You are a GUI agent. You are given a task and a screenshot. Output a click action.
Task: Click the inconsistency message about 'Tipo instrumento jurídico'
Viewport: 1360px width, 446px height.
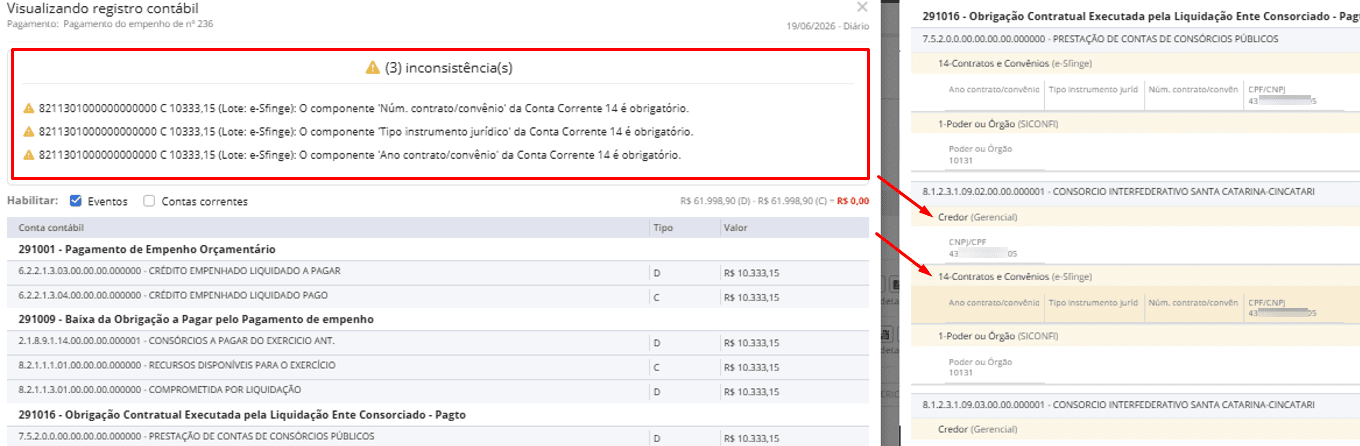click(x=366, y=132)
